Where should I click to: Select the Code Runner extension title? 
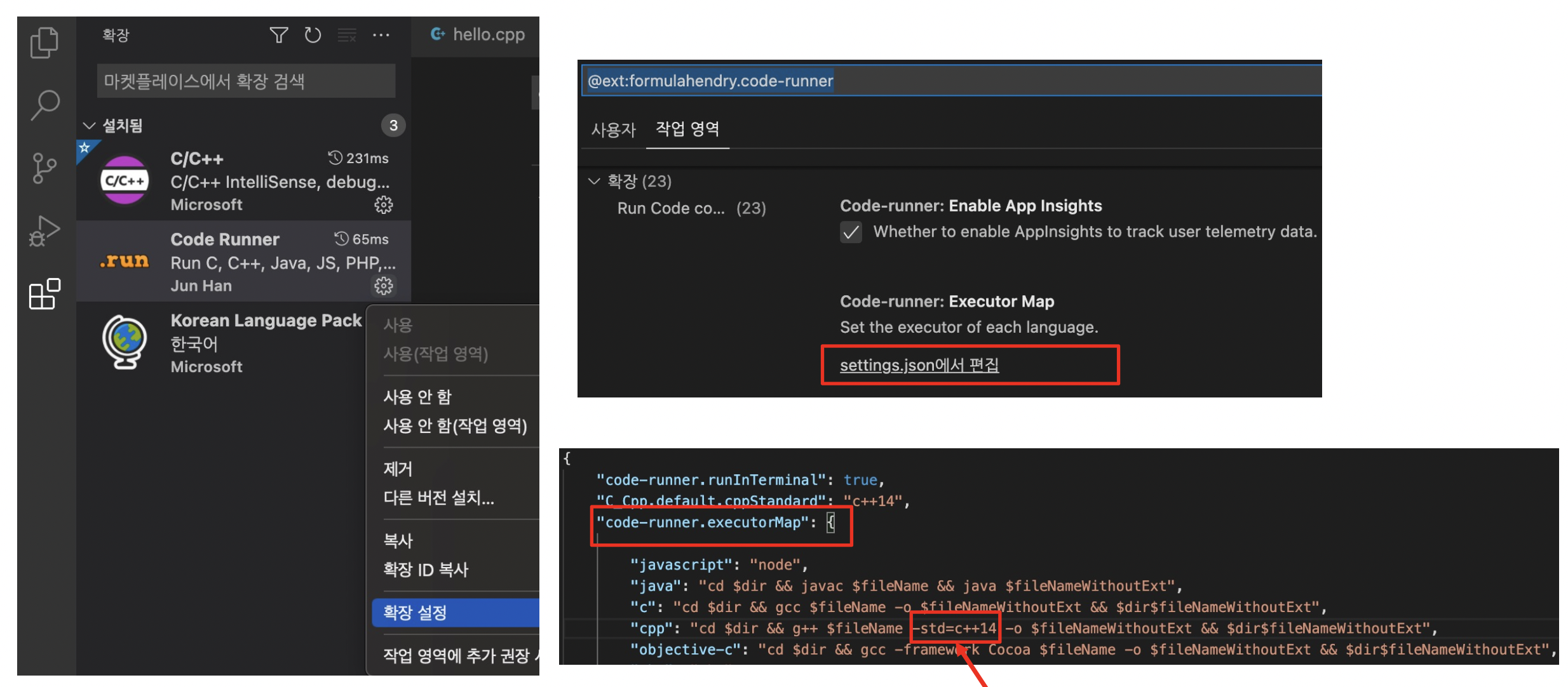coord(225,239)
